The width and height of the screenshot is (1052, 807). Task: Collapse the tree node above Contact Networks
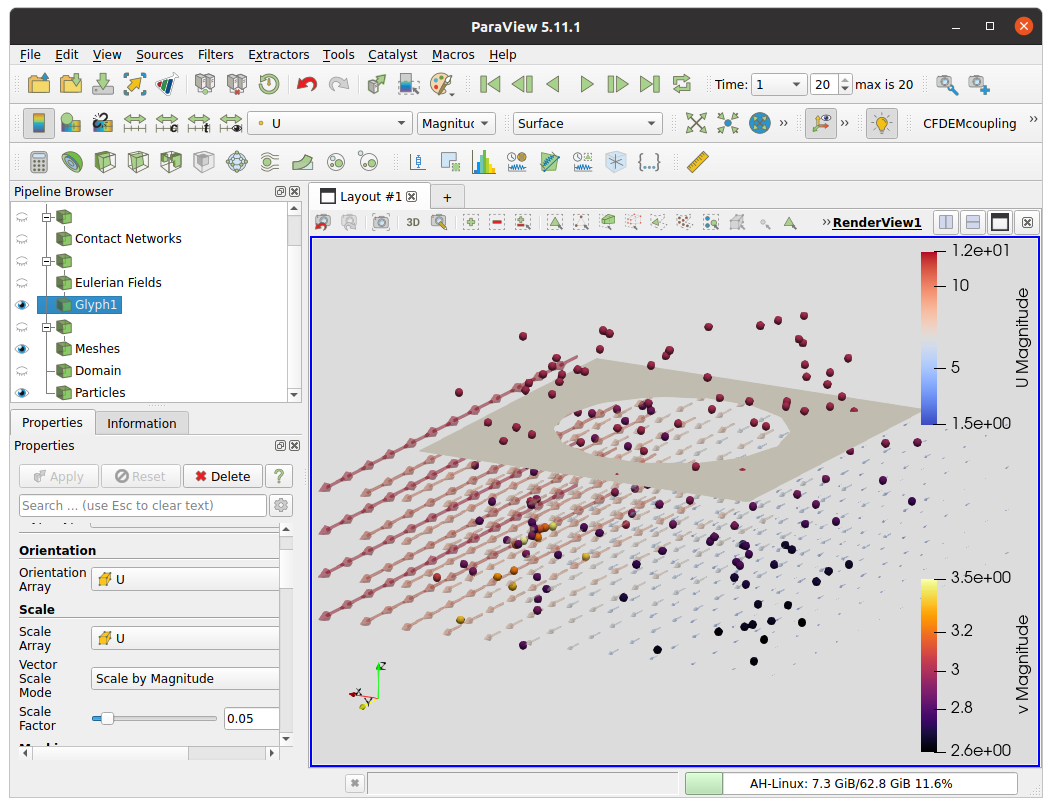(46, 217)
